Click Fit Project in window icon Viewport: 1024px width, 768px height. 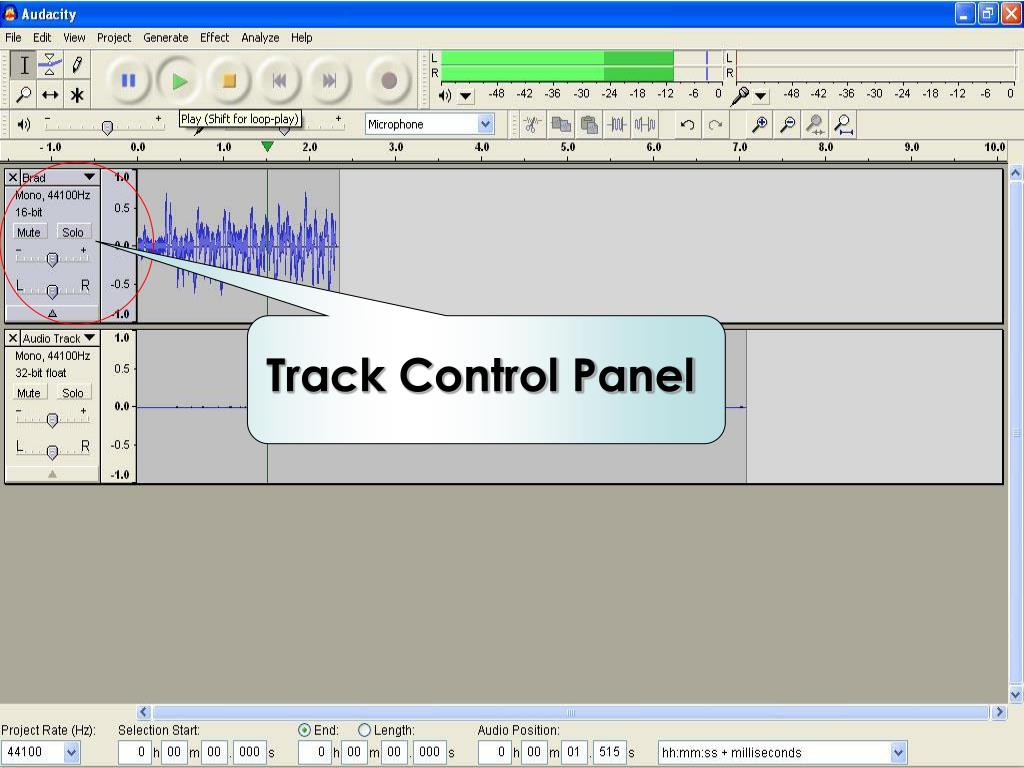point(843,124)
